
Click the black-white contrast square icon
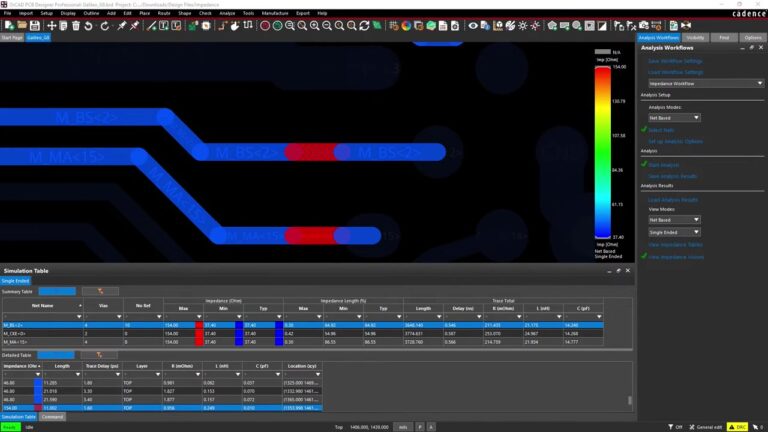click(602, 25)
